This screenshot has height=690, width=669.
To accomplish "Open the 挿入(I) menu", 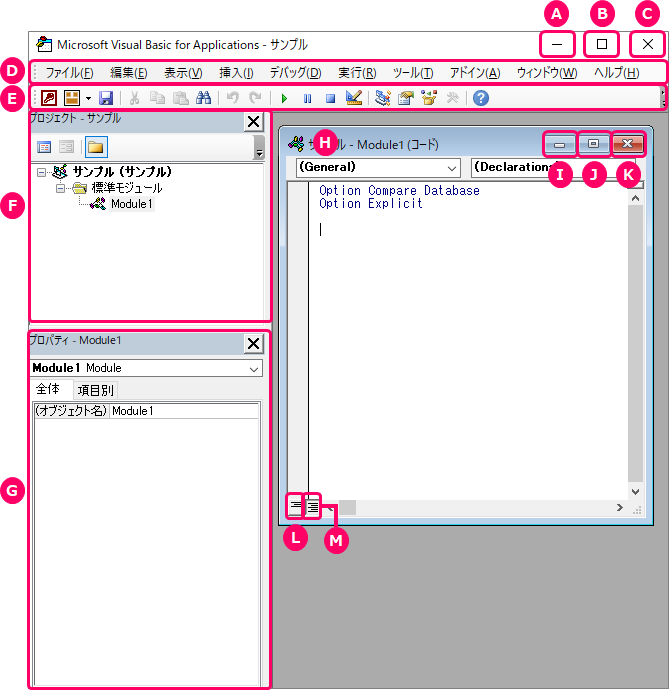I will (x=236, y=73).
